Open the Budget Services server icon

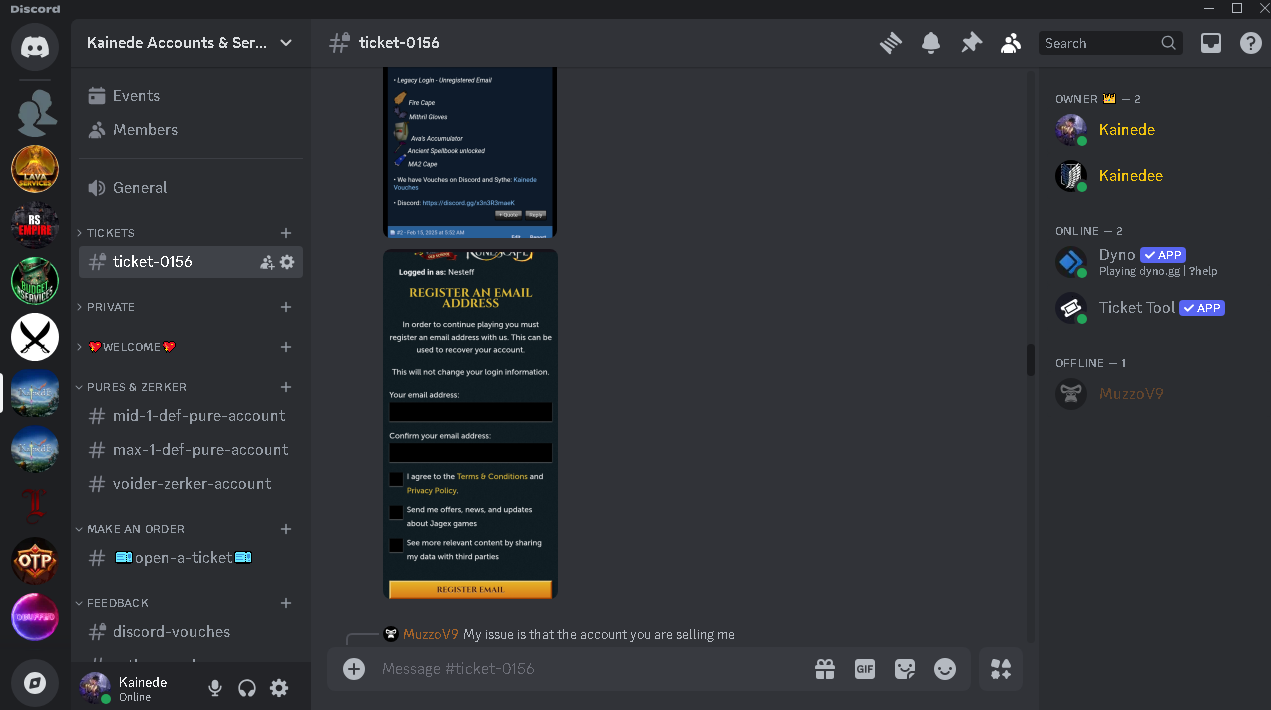pos(35,281)
